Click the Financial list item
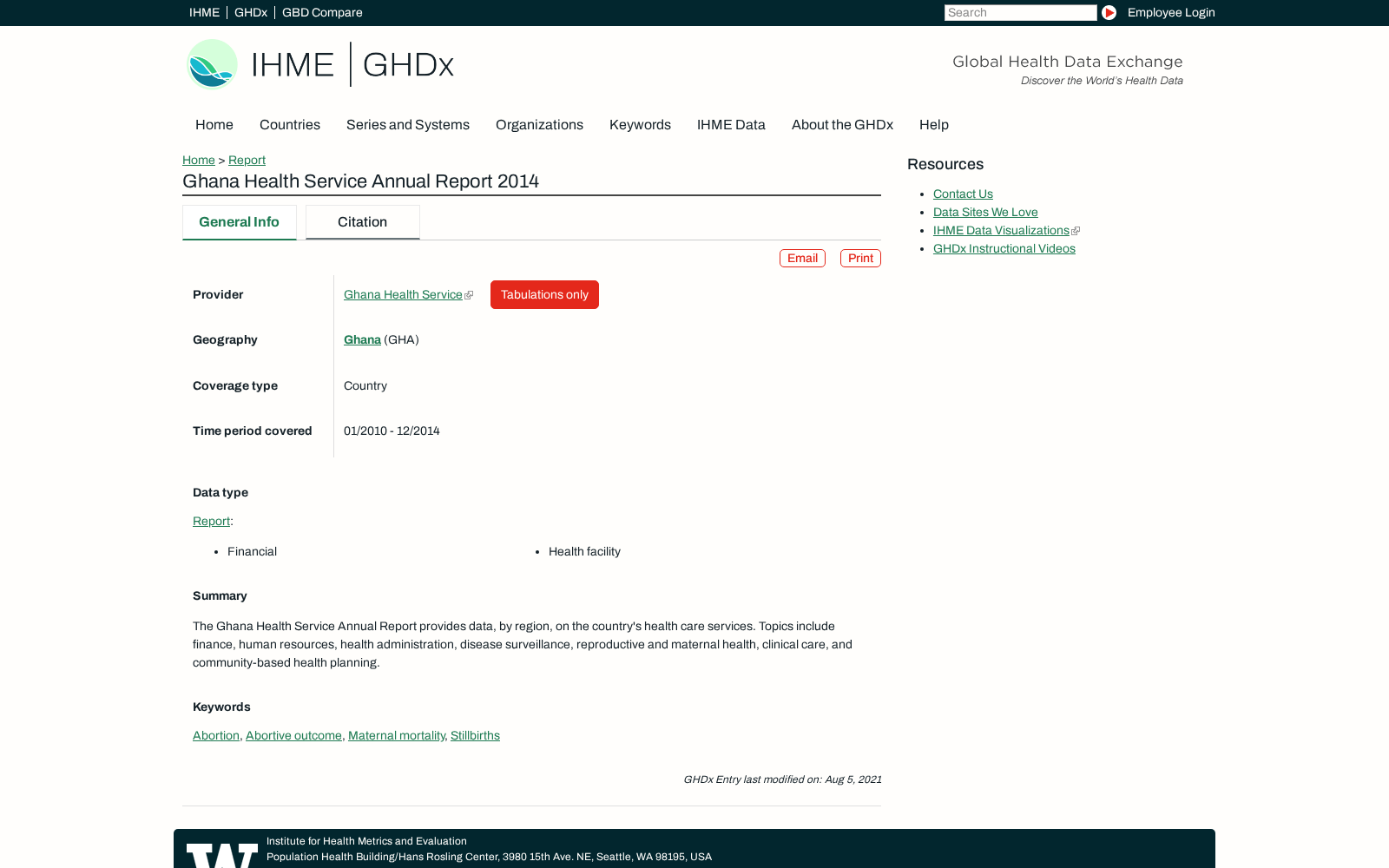 pyautogui.click(x=252, y=551)
